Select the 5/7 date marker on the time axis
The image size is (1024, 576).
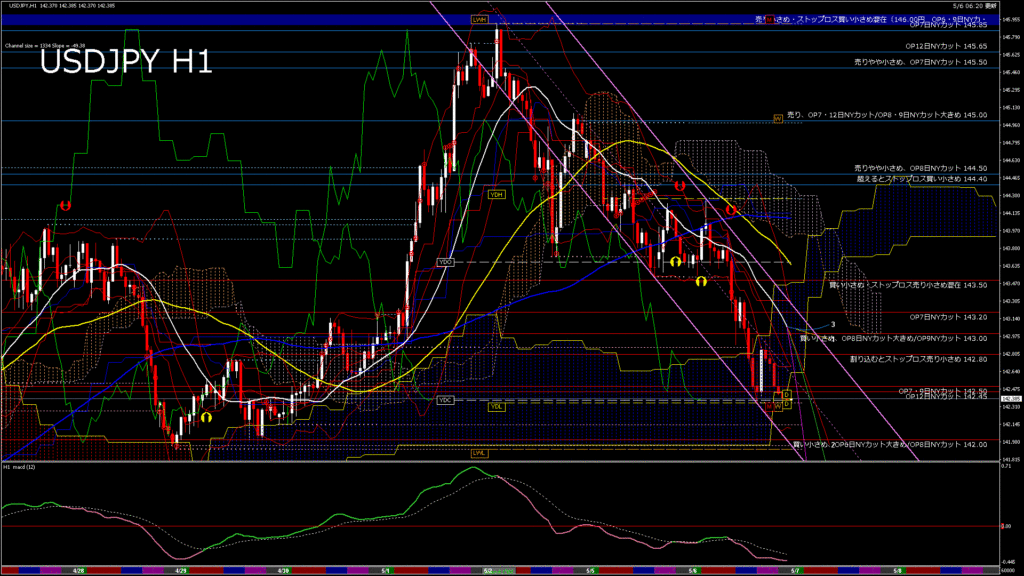794,570
